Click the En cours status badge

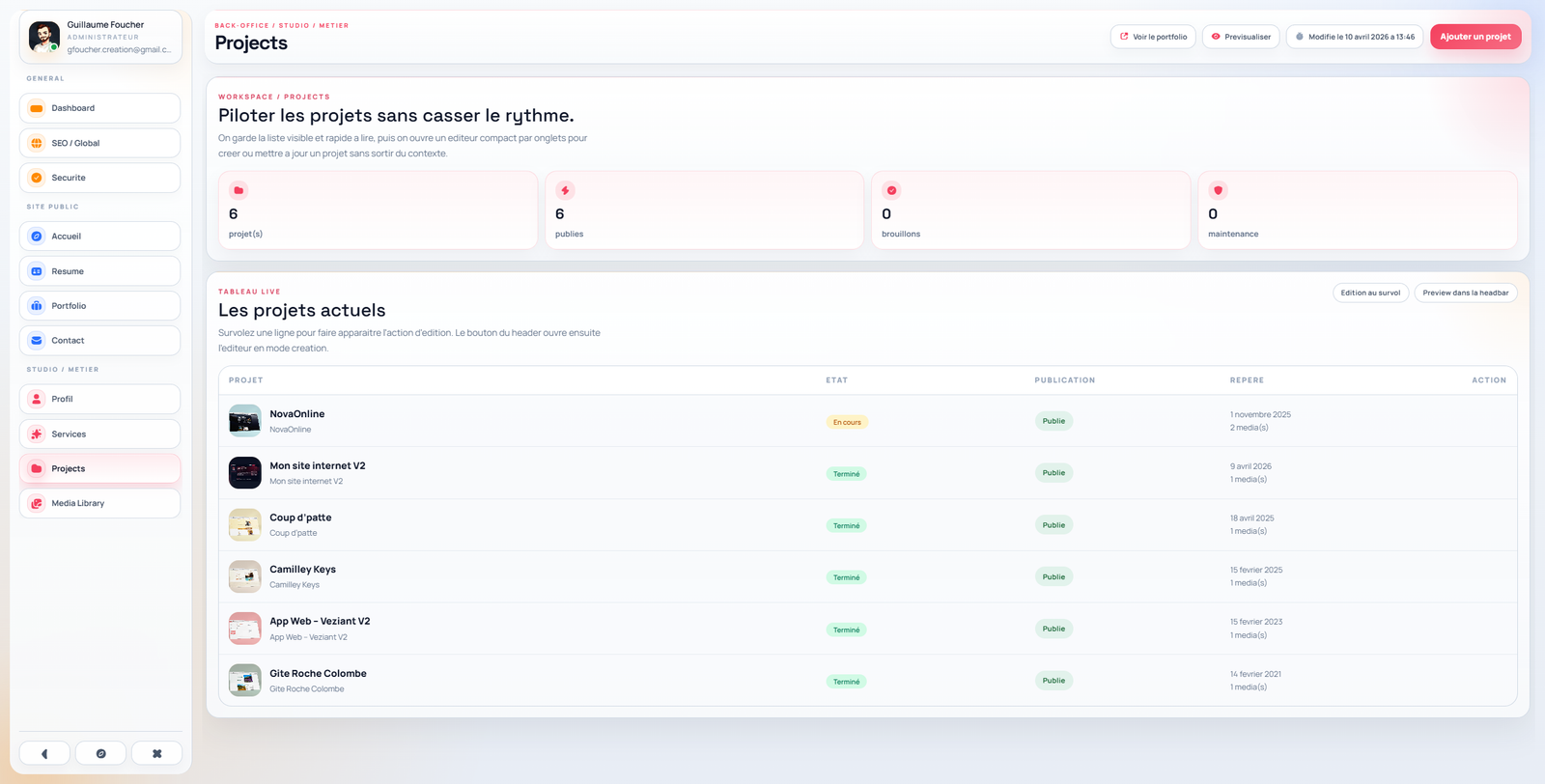tap(847, 422)
